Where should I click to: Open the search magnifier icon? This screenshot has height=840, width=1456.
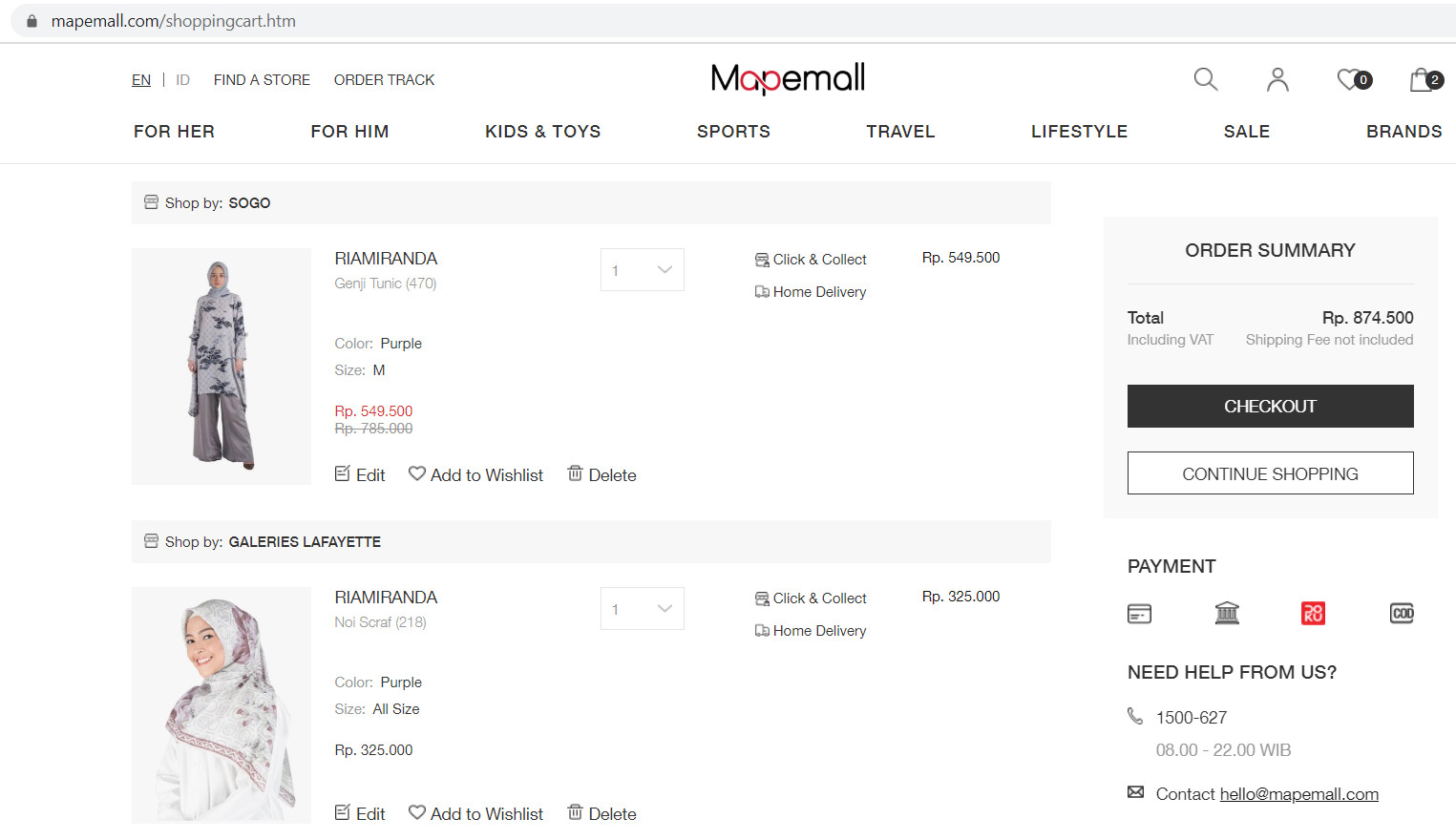point(1206,79)
